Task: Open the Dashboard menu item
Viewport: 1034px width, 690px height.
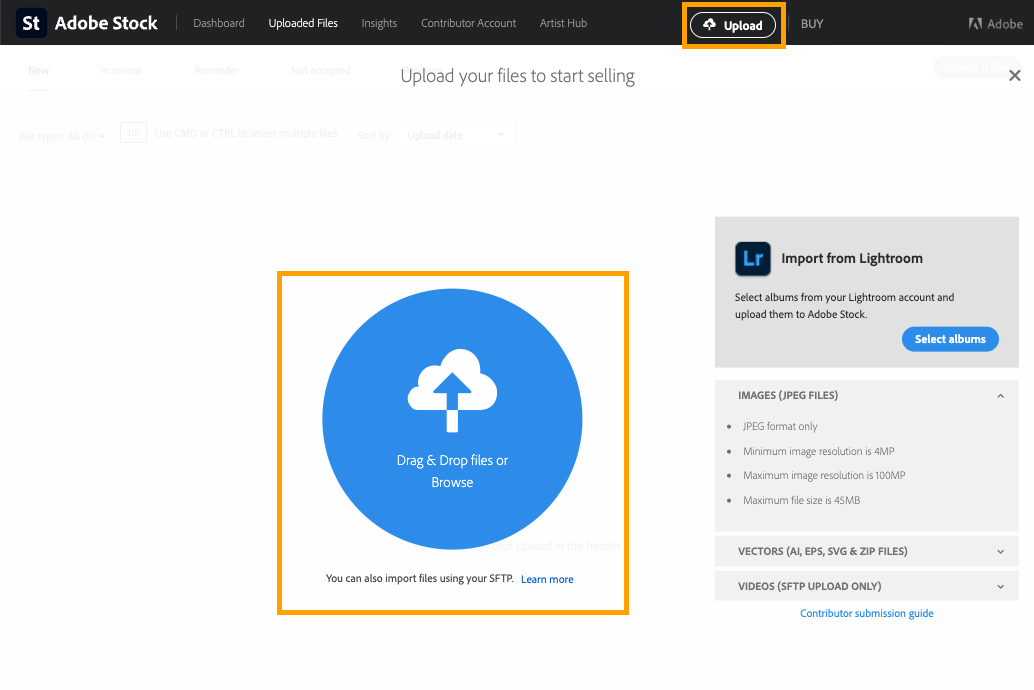Action: pos(218,23)
